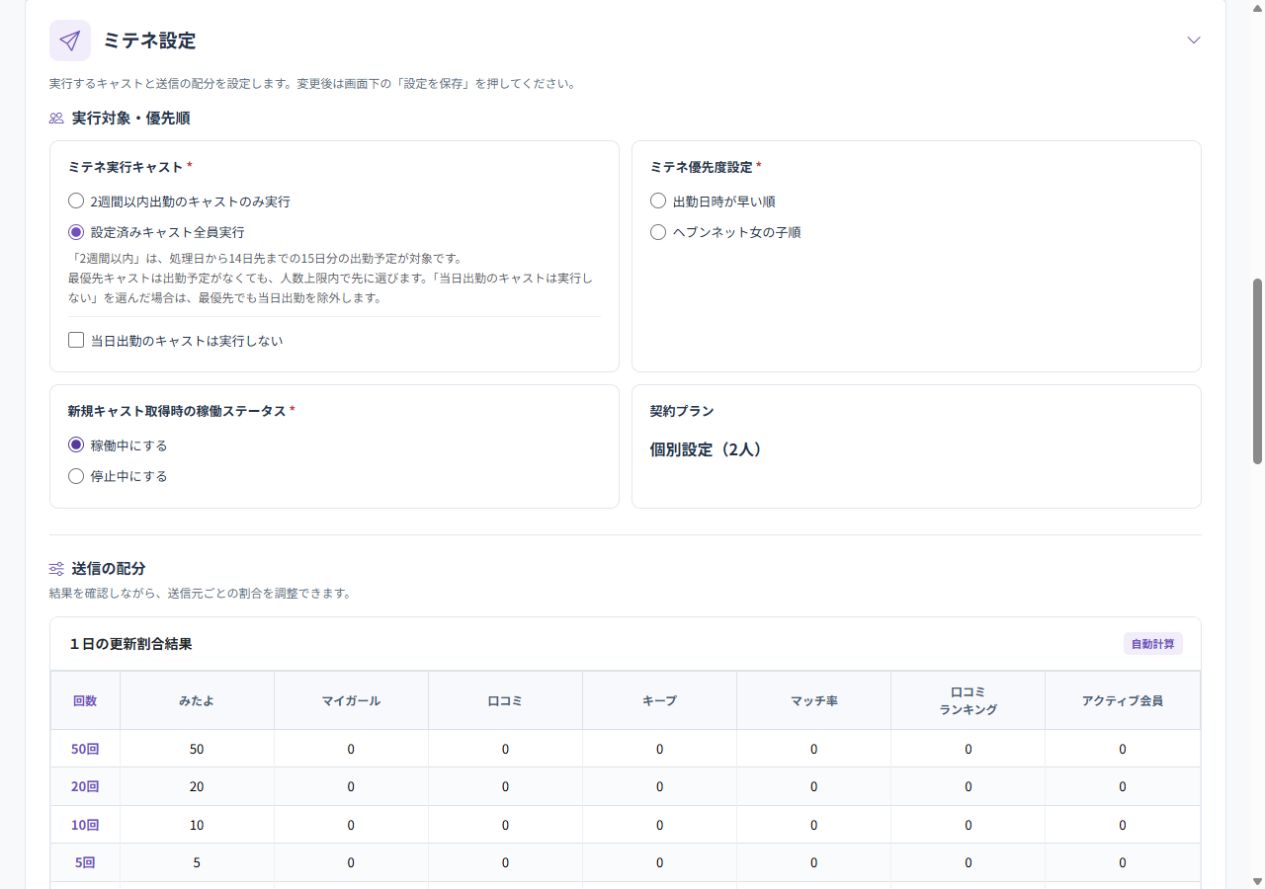Click the 契約プラン label
The height and width of the screenshot is (889, 1265).
coord(682,411)
